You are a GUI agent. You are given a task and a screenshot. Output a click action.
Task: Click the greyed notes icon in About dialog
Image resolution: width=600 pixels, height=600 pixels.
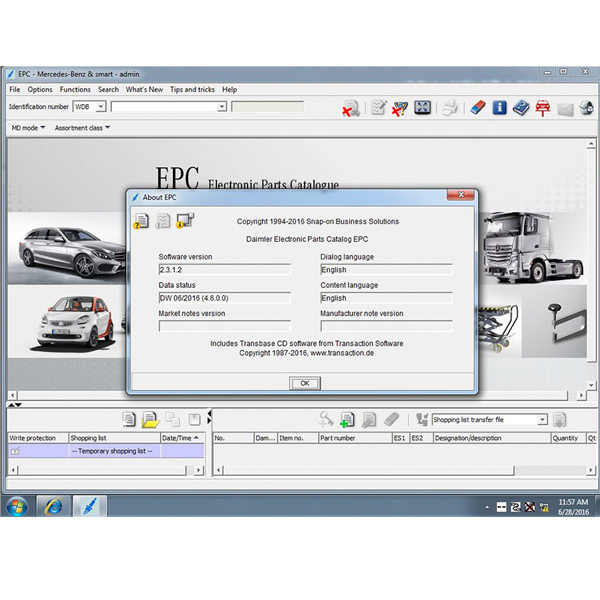pyautogui.click(x=163, y=221)
